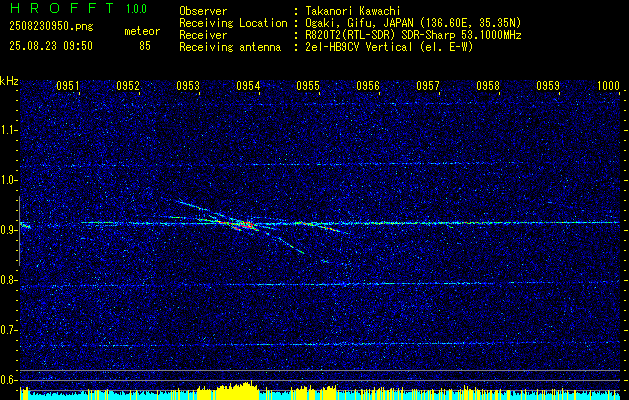Click the 0951 time marker
The height and width of the screenshot is (400, 629).
point(67,85)
